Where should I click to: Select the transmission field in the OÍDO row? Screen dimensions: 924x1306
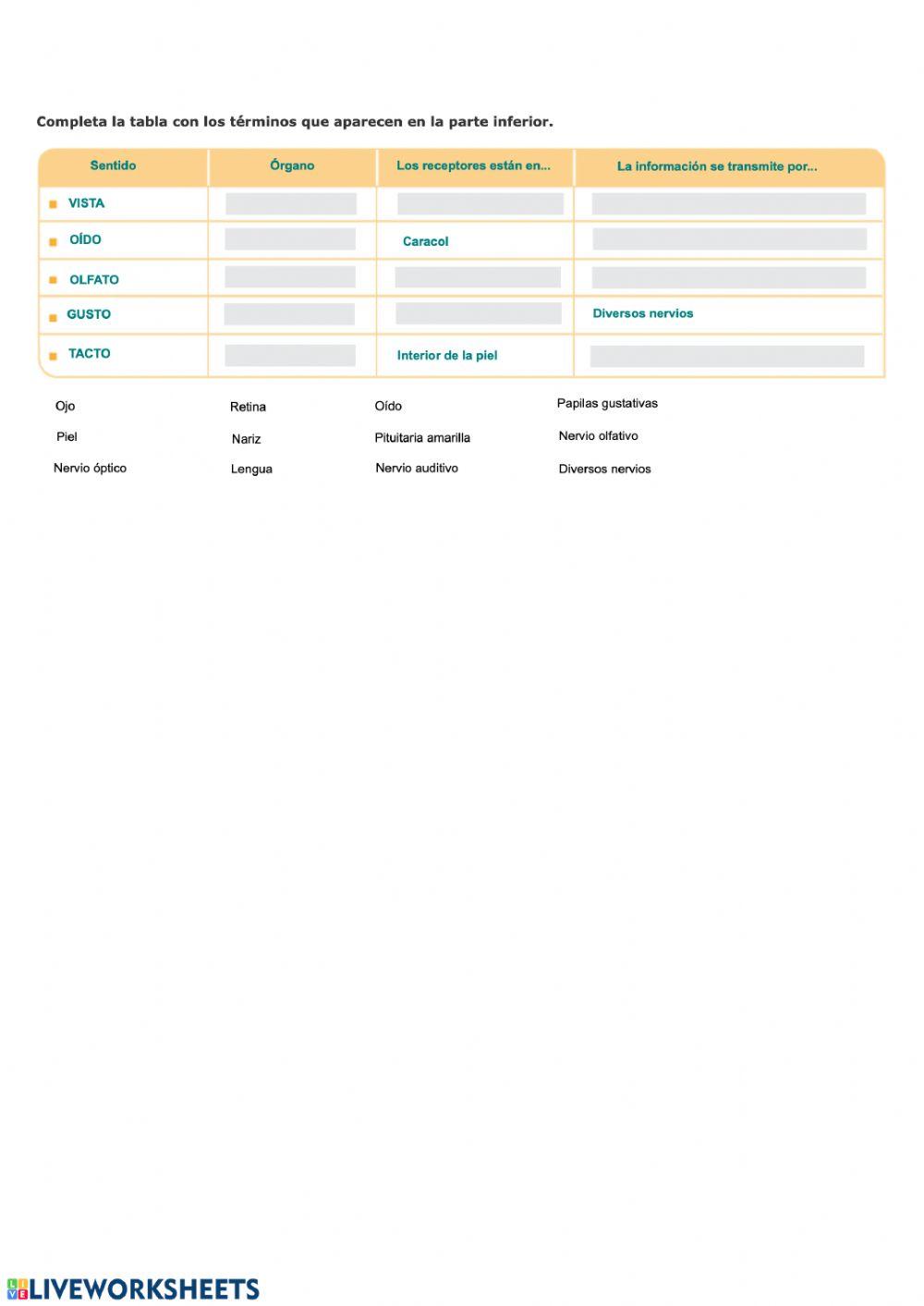729,239
